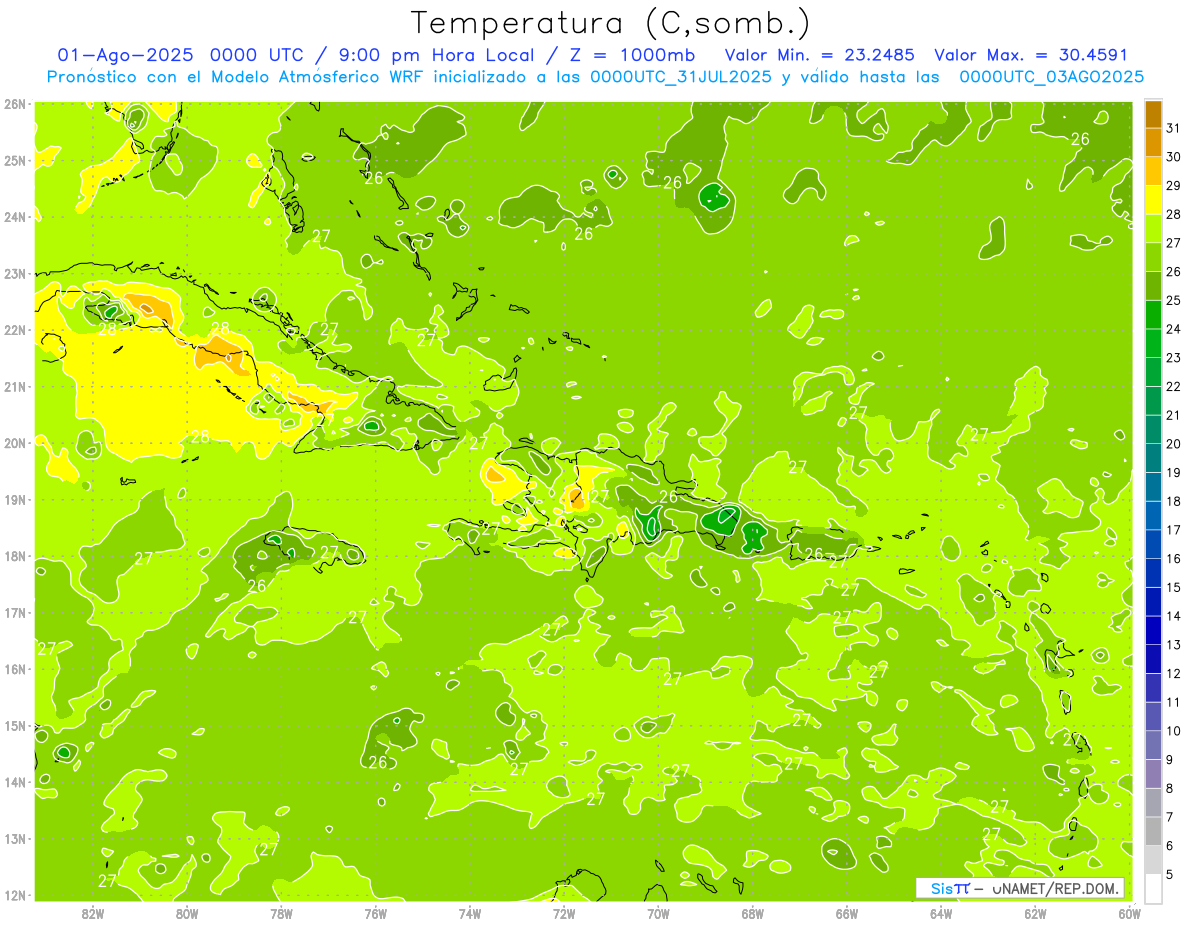Click the 12N latitude axis label
1200x927 pixels.
click(15, 895)
